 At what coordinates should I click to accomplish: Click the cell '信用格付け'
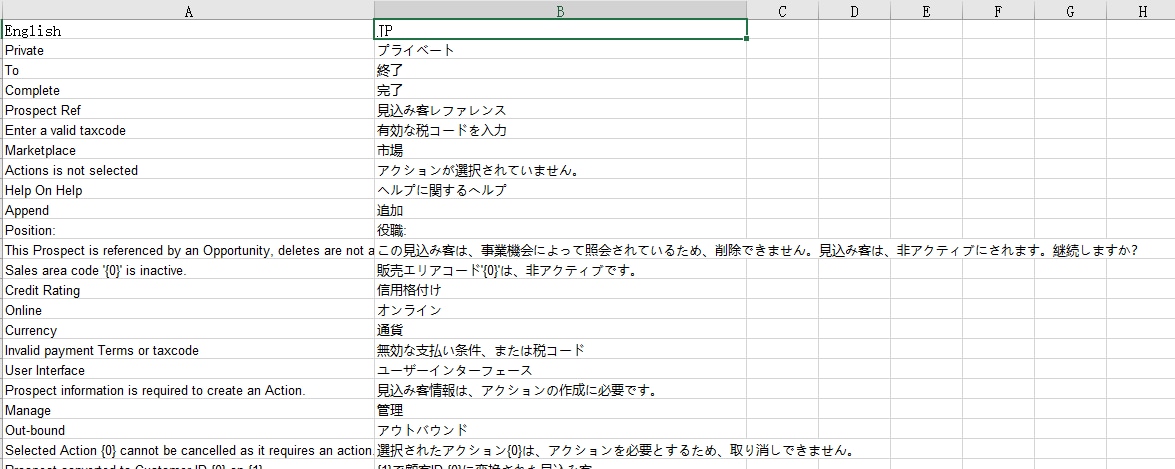coord(561,290)
